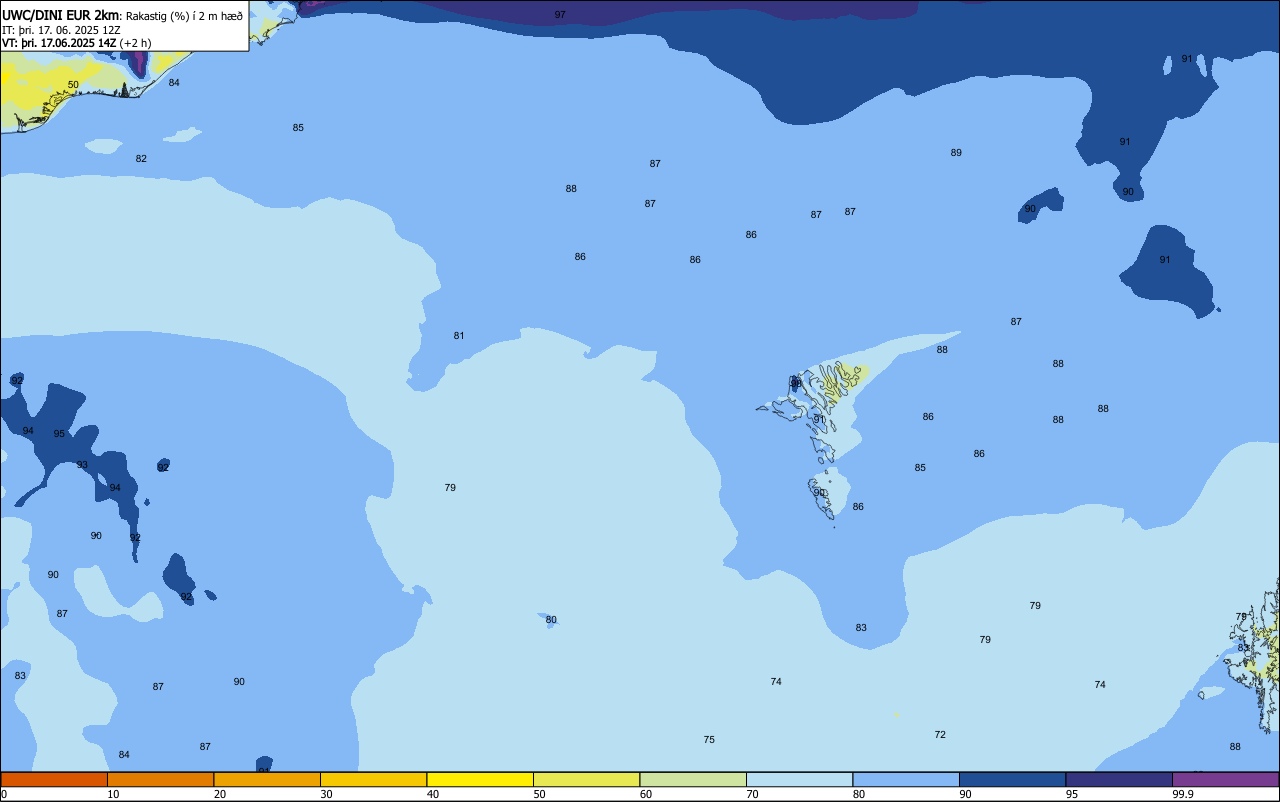This screenshot has height=802, width=1280.
Task: Click the 10–20 orange legend swatch
Action: (160, 779)
